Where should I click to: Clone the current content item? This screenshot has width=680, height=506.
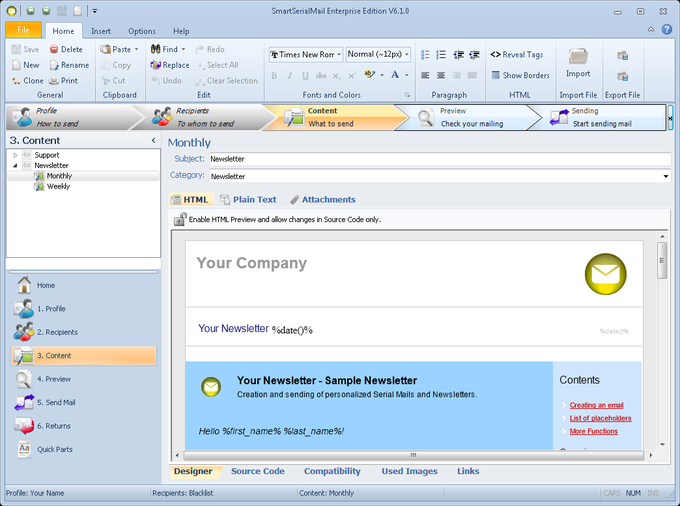28,81
